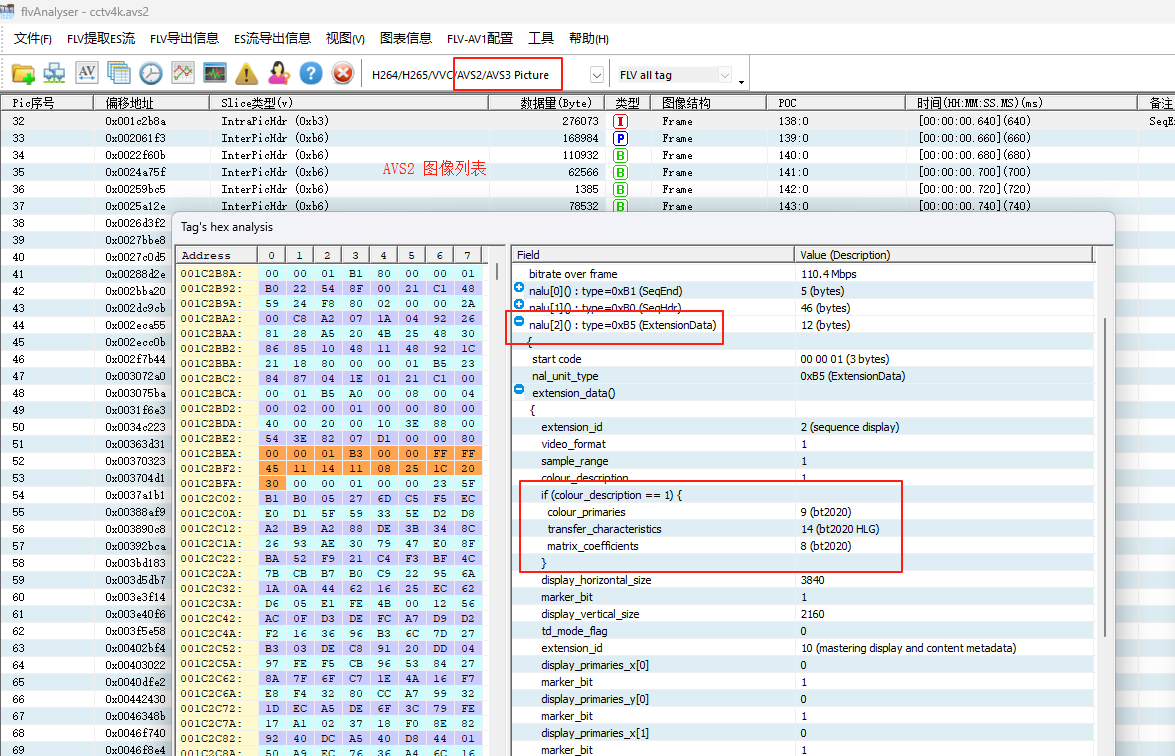The height and width of the screenshot is (756, 1175).
Task: Click the B-frame type icon in row 35
Action: coord(620,172)
